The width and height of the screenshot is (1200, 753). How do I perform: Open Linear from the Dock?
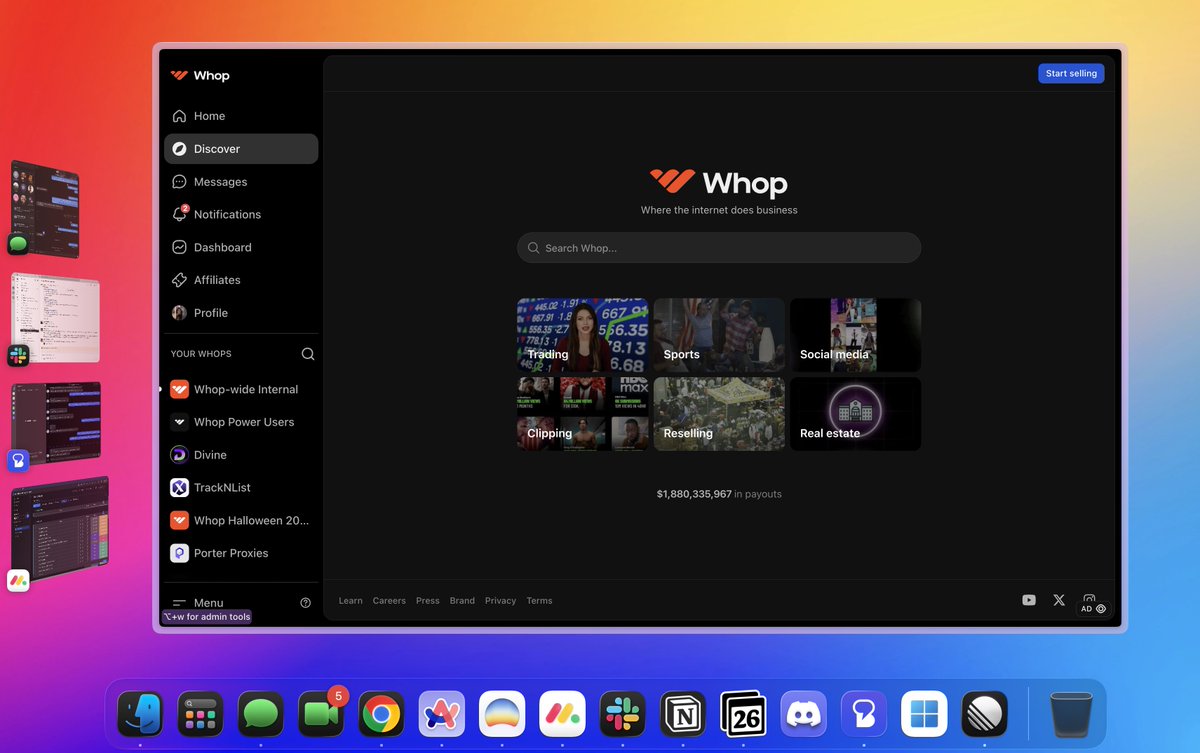point(984,714)
